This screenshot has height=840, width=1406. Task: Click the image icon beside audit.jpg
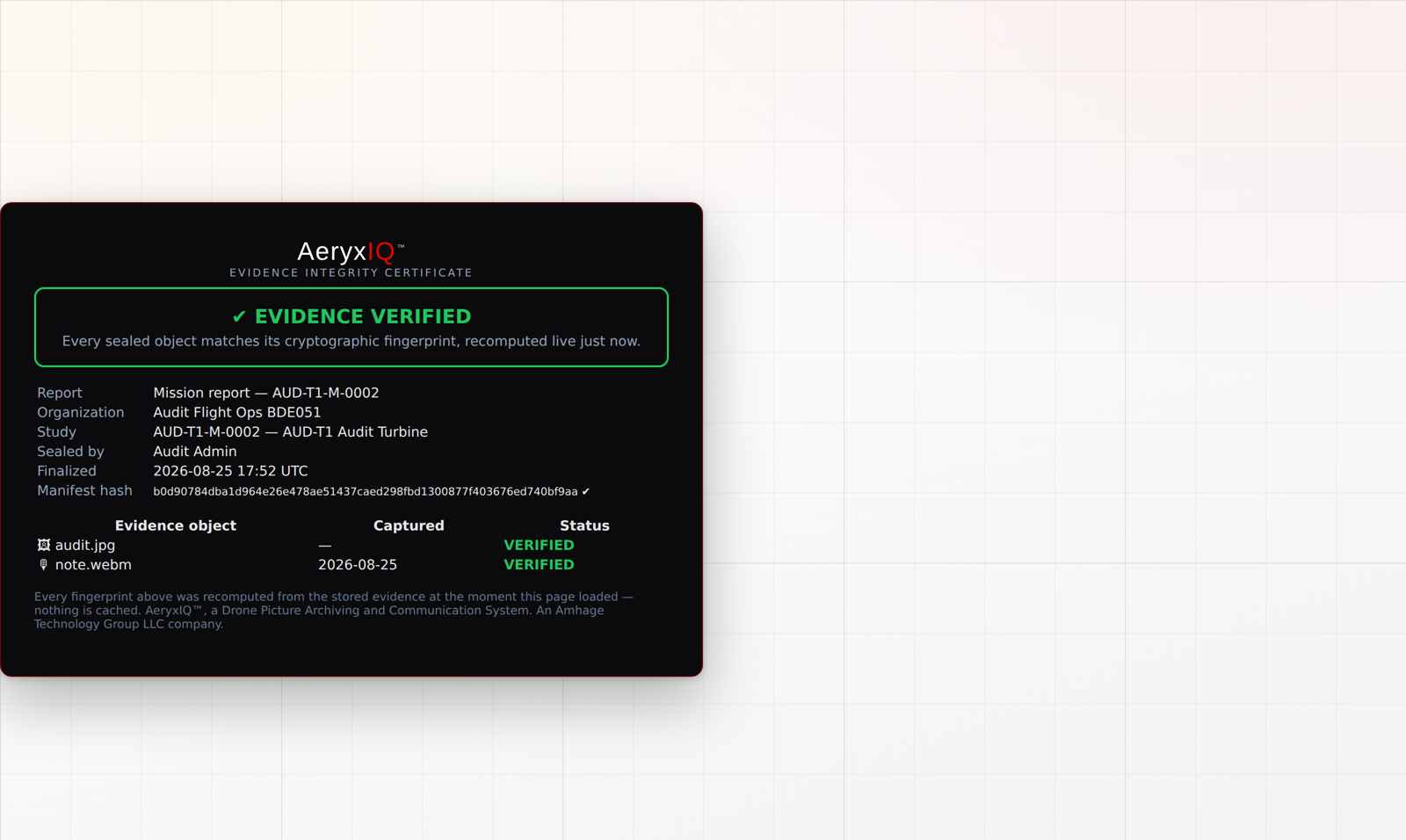(x=44, y=546)
